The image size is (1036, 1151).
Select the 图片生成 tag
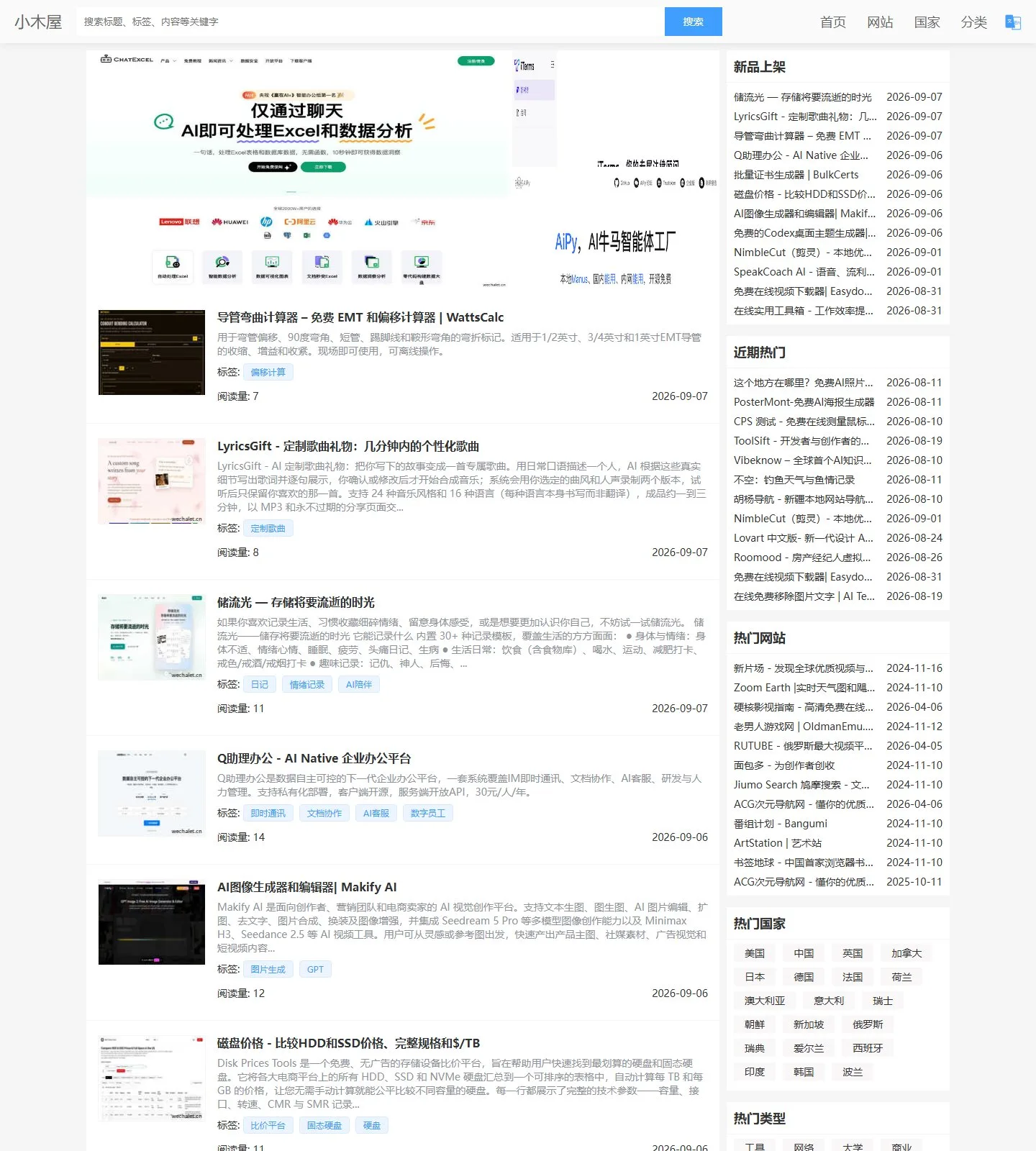268,969
